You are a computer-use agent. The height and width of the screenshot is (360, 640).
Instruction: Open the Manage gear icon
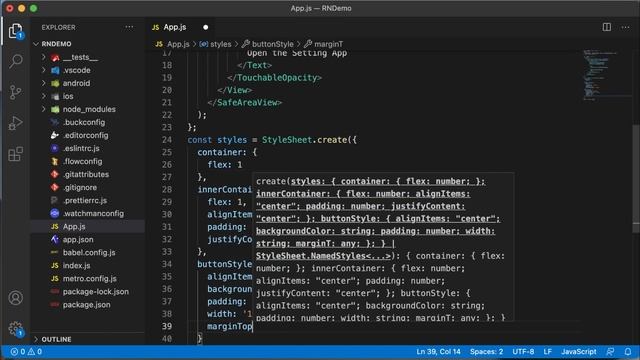coord(16,329)
